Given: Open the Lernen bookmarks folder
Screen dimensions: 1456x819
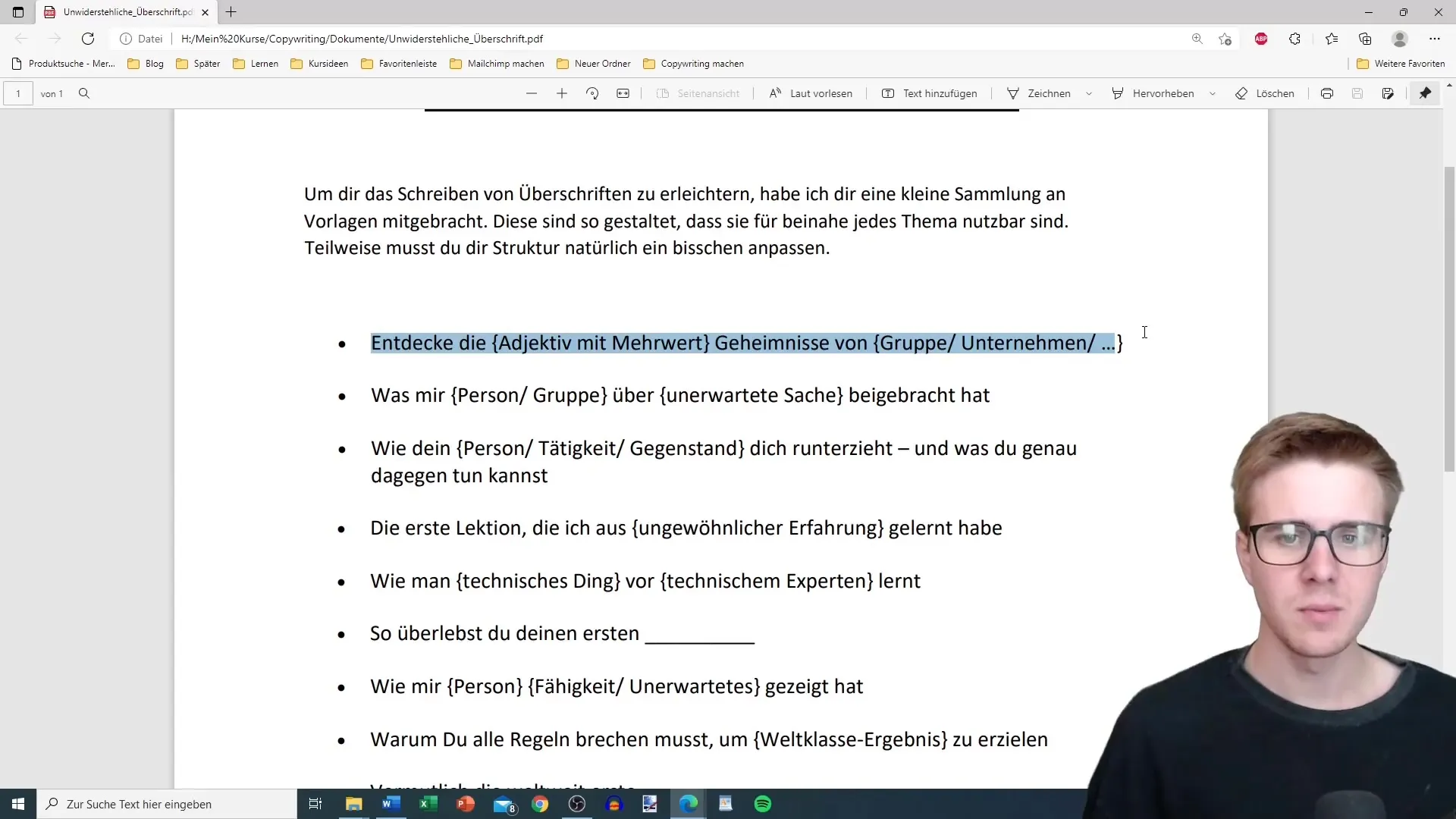Looking at the screenshot, I should point(256,64).
